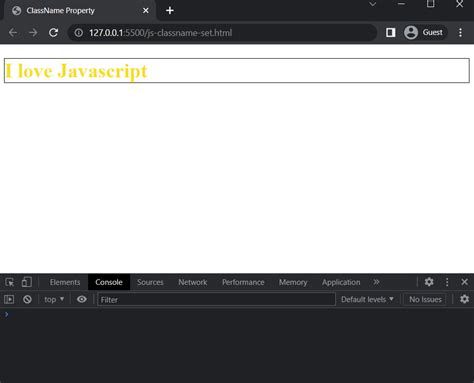Toggle the device toolbar icon
This screenshot has height=383, width=474.
click(27, 282)
